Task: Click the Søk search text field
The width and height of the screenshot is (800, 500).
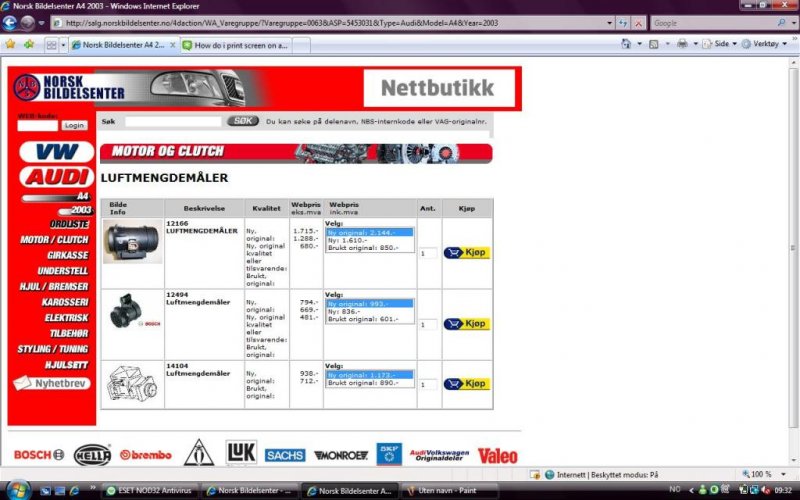Action: pos(172,121)
